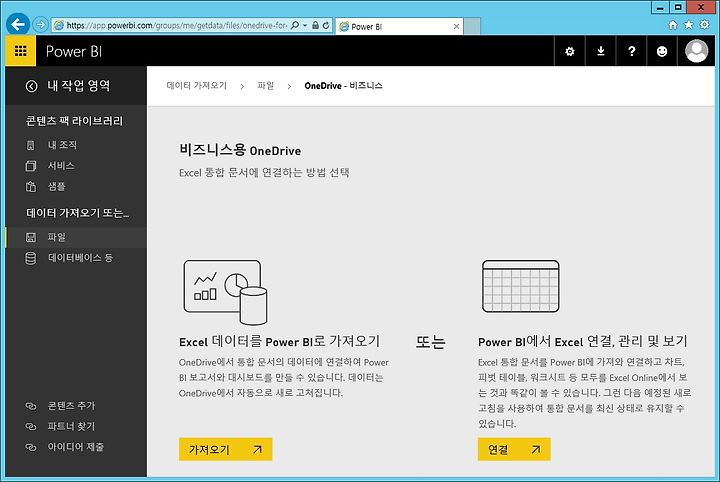Maximize the browser window
The image size is (720, 482).
[678, 7]
